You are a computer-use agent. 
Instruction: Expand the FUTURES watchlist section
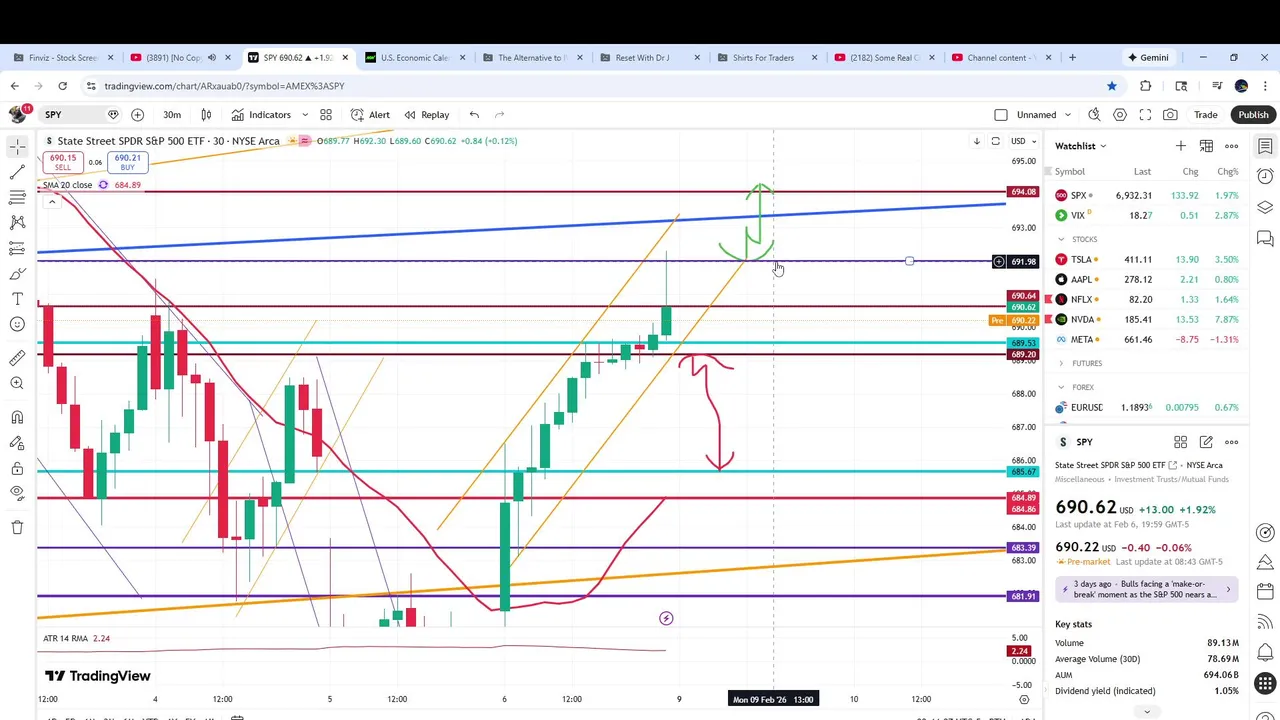pos(1062,363)
